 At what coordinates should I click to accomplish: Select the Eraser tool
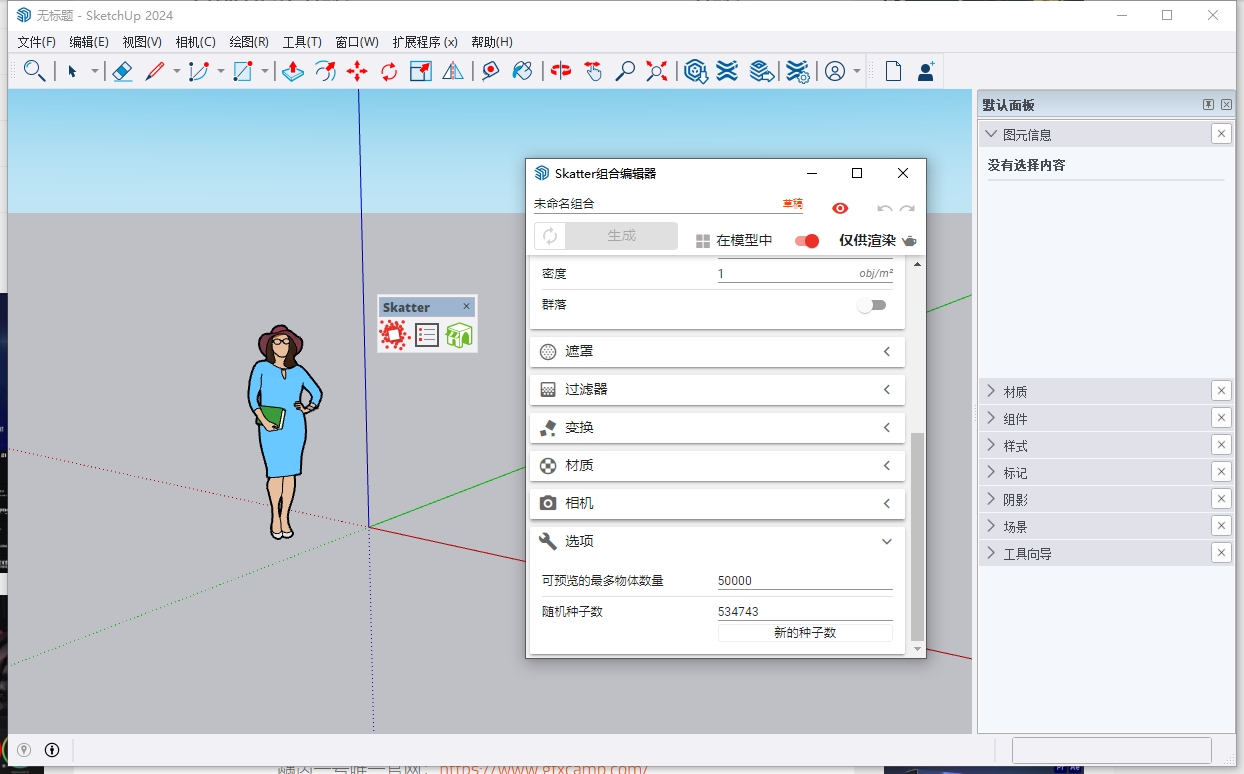click(x=122, y=71)
